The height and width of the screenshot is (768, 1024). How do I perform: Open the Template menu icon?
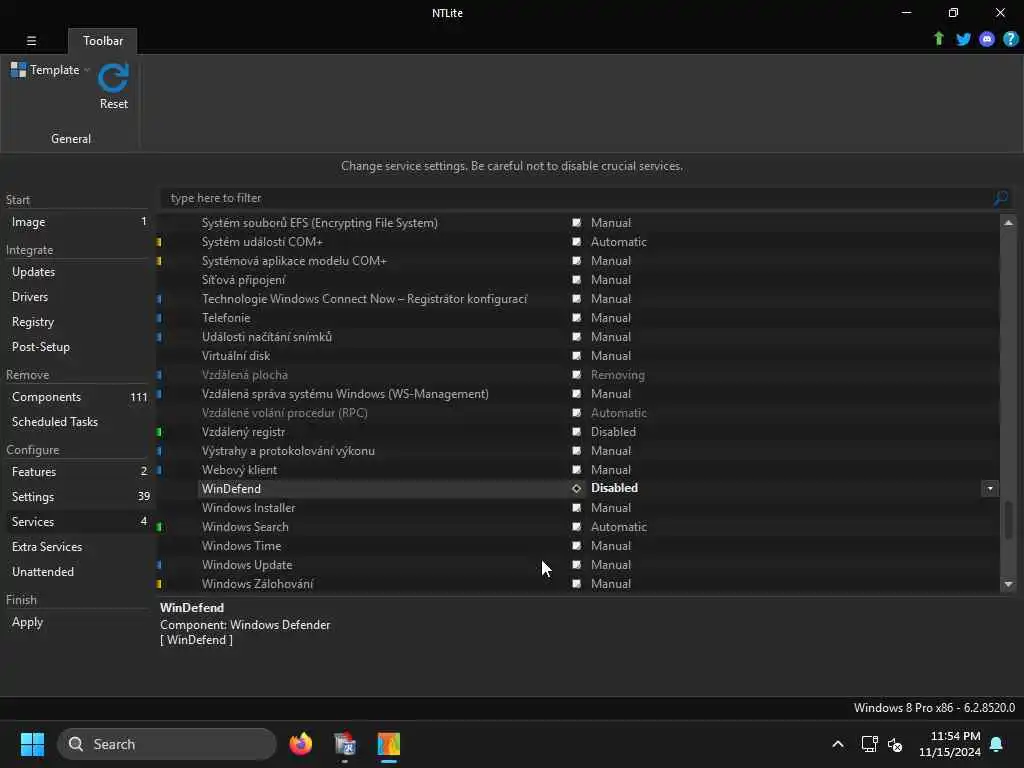tap(18, 69)
